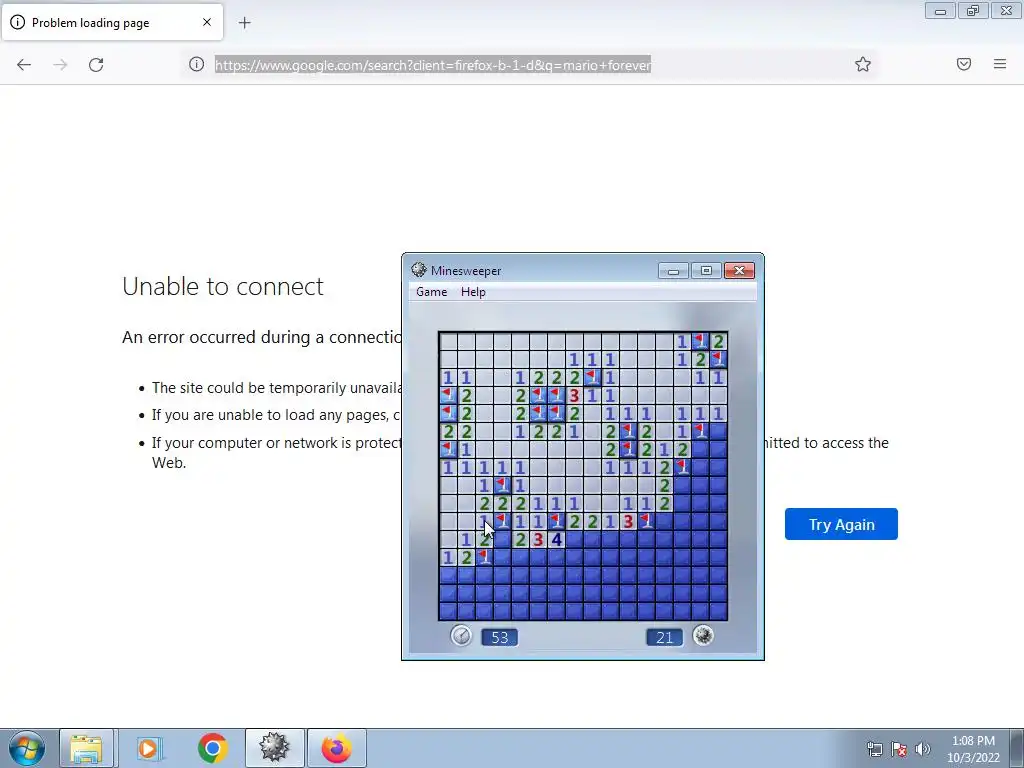
Task: Reload the page in Firefox
Action: click(96, 65)
